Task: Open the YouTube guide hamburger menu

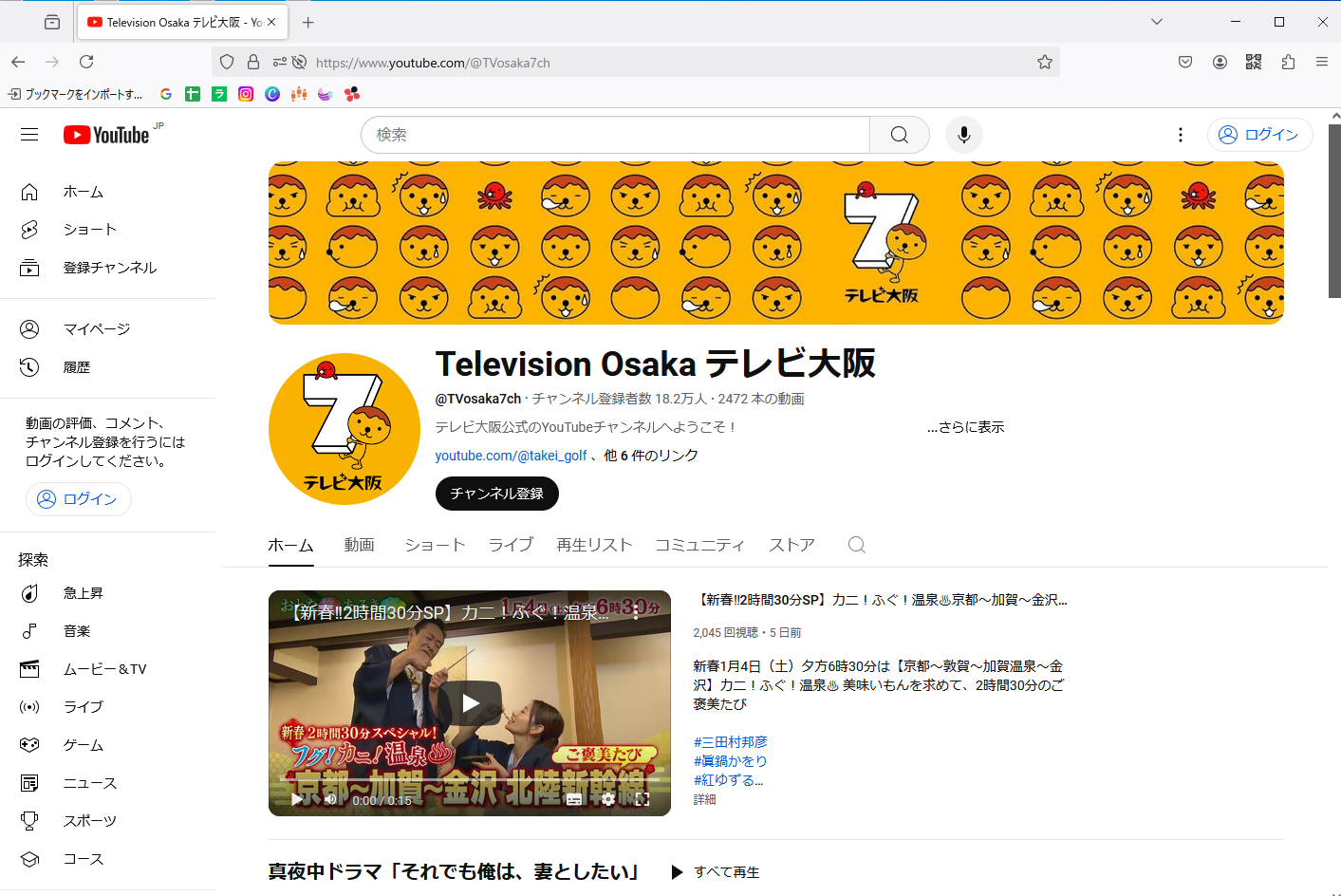Action: point(29,135)
